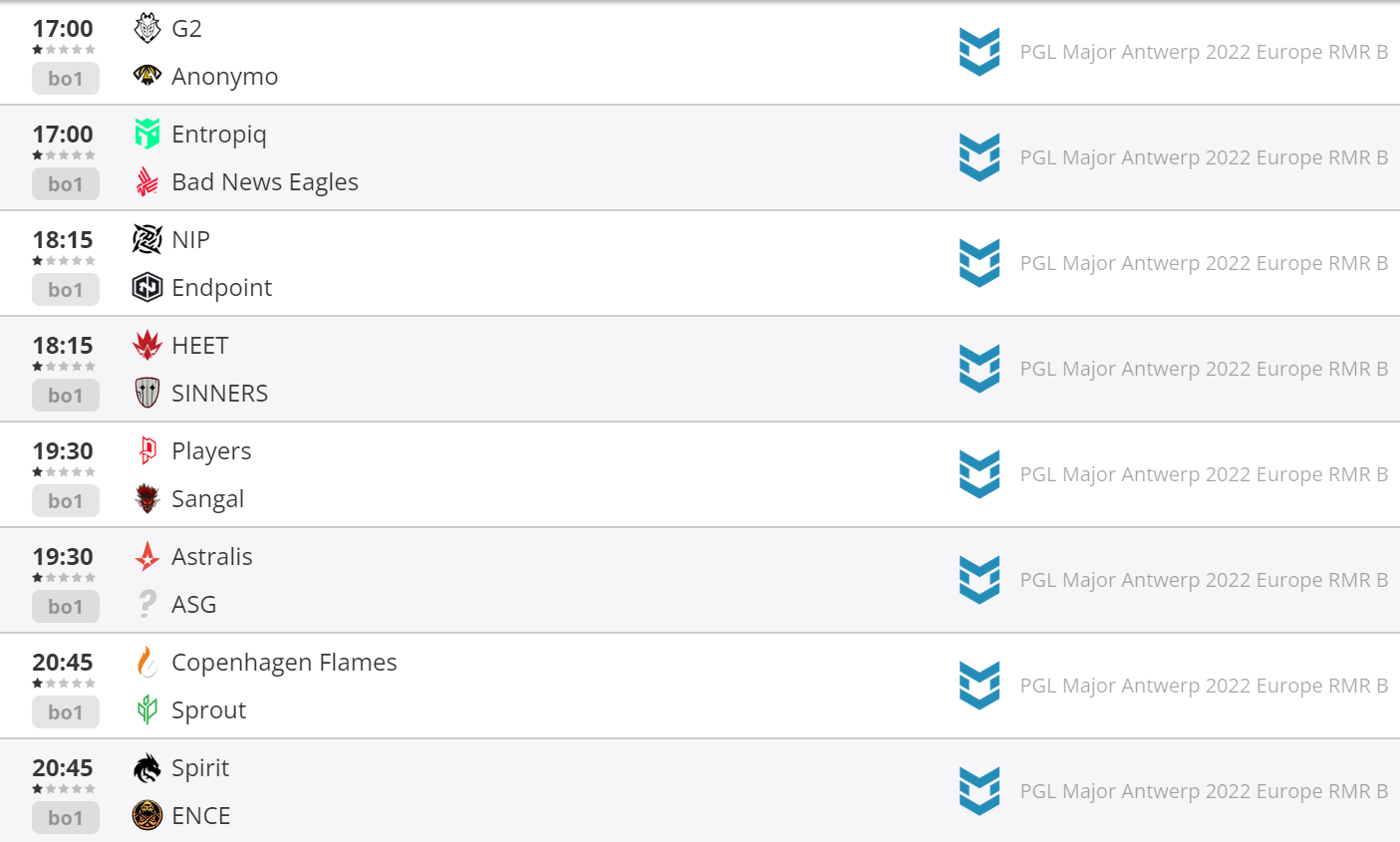Click the Spirit dragon logo icon
This screenshot has height=842, width=1400.
(147, 767)
